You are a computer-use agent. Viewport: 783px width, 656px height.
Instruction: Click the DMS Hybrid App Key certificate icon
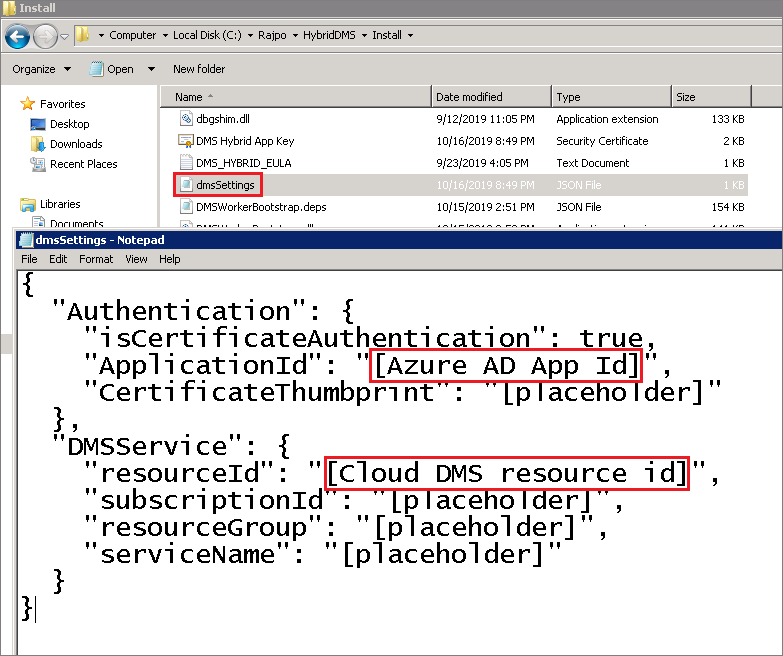click(186, 141)
